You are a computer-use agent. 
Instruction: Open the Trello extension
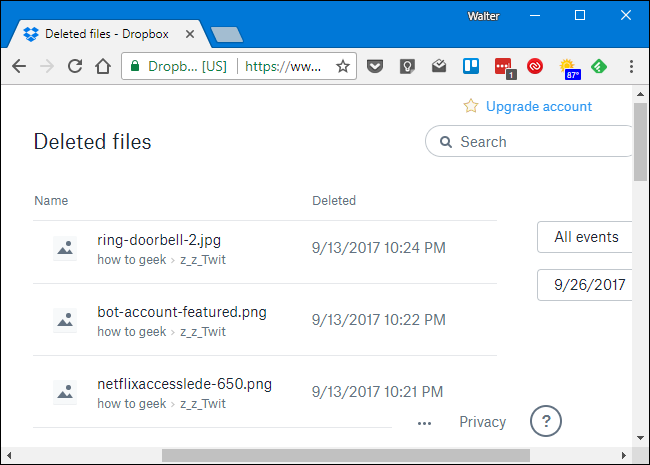(x=472, y=67)
